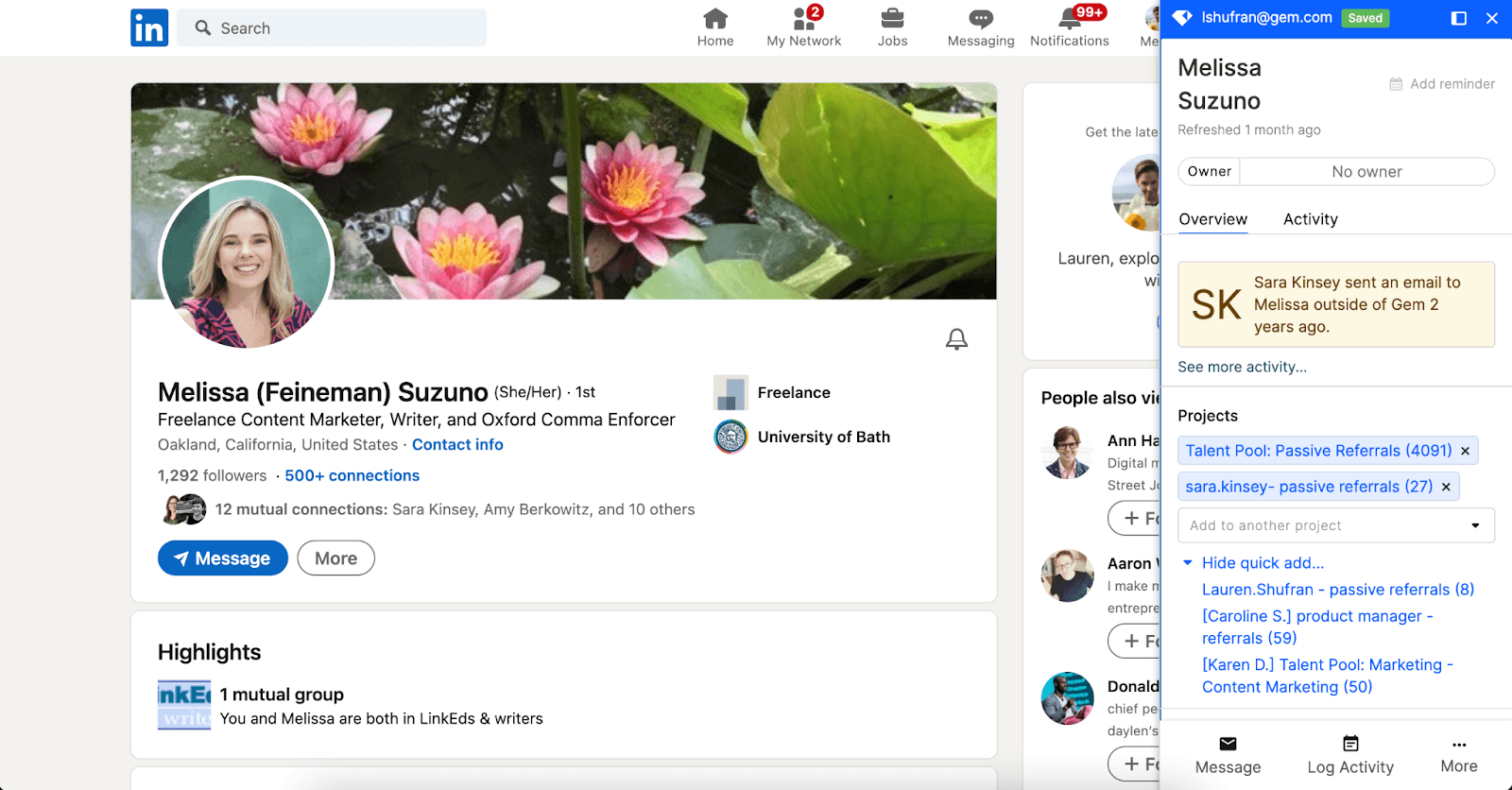Click the 1,292 followers text
The image size is (1512, 790).
213,475
